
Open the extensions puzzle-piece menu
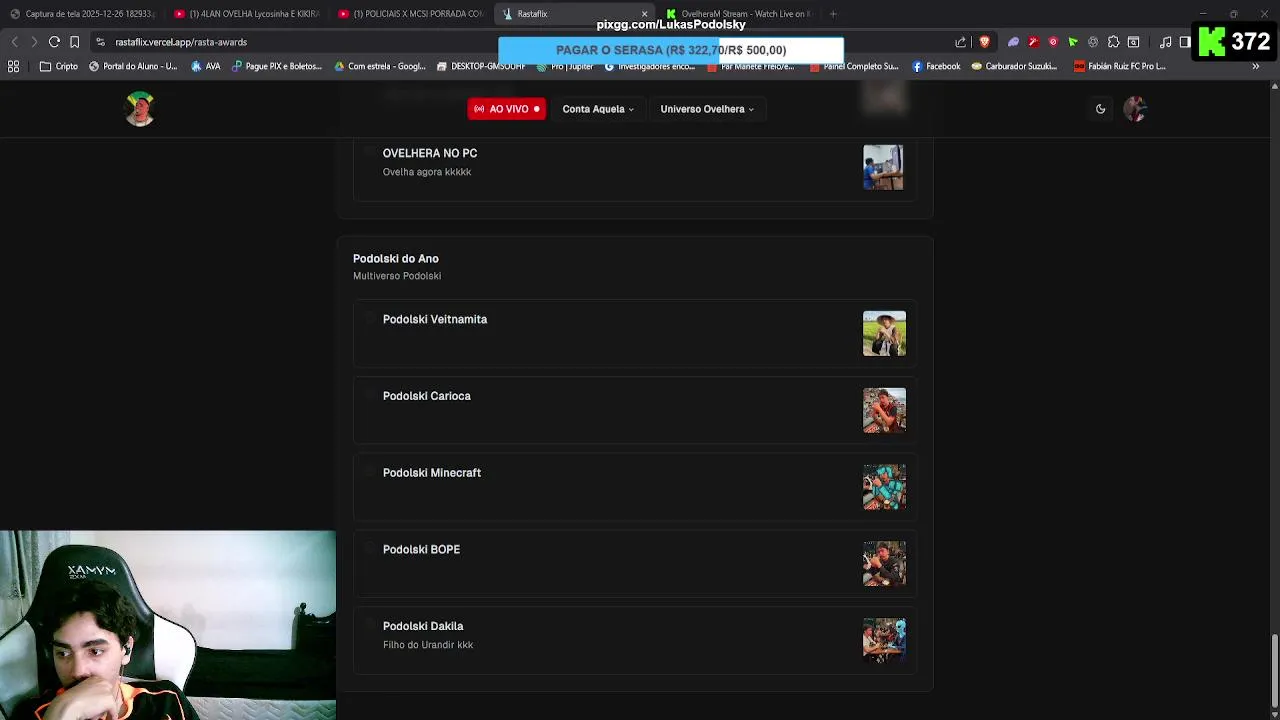(x=1113, y=42)
